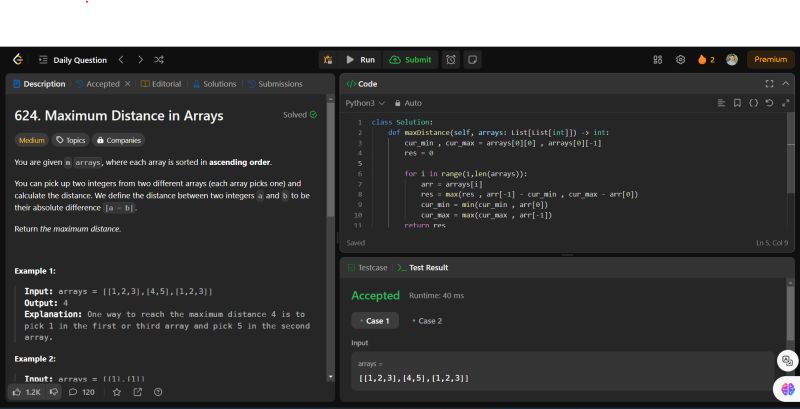Open the AI brain assistant button
800x409 pixels.
[x=787, y=390]
